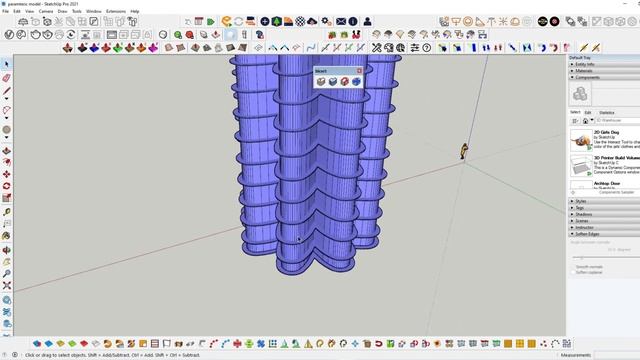Click the green tree hexagon icon

click(277, 21)
